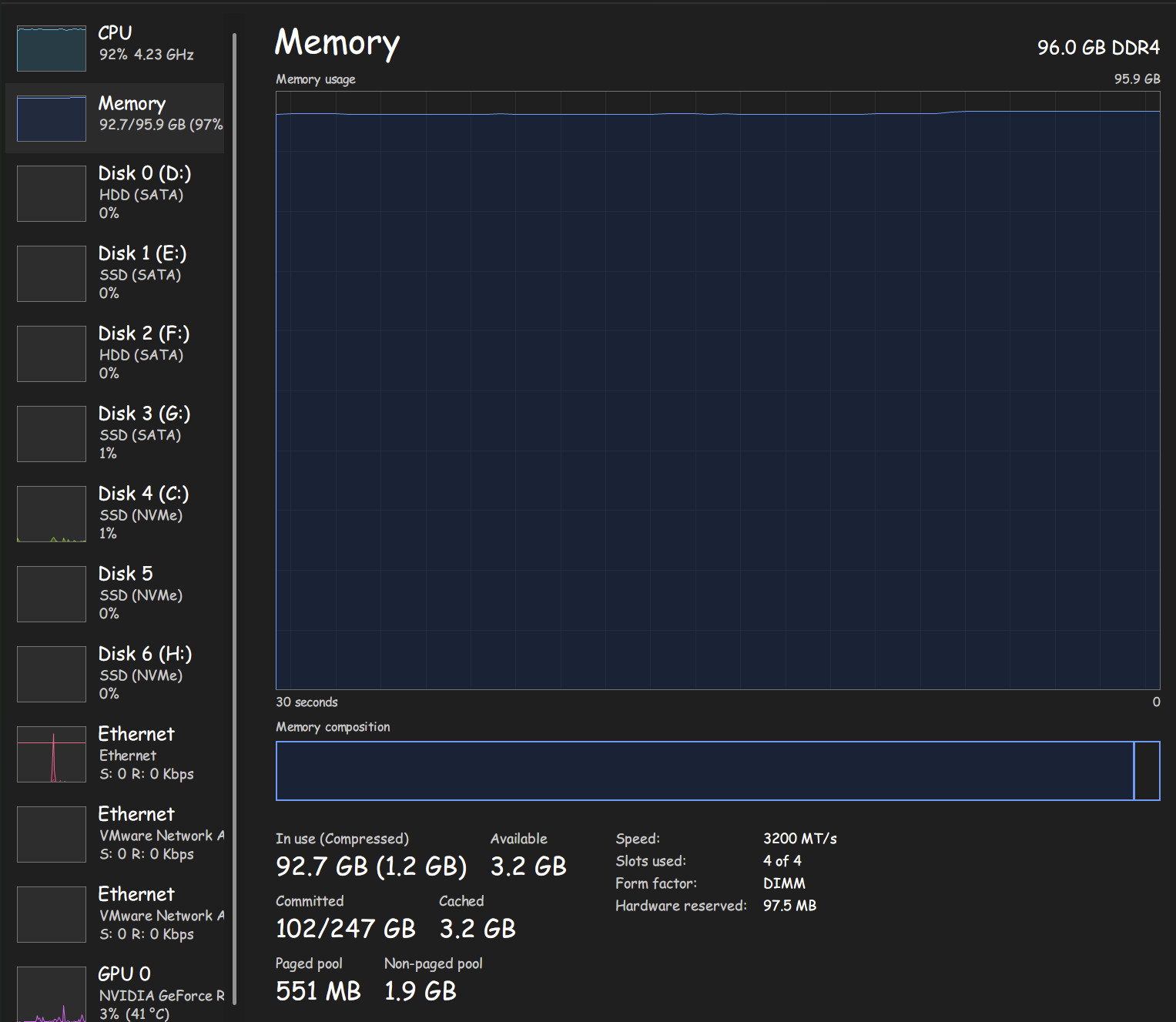The width and height of the screenshot is (1176, 1022).
Task: Select Disk 4 (C:) NVMe entry
Action: point(115,514)
